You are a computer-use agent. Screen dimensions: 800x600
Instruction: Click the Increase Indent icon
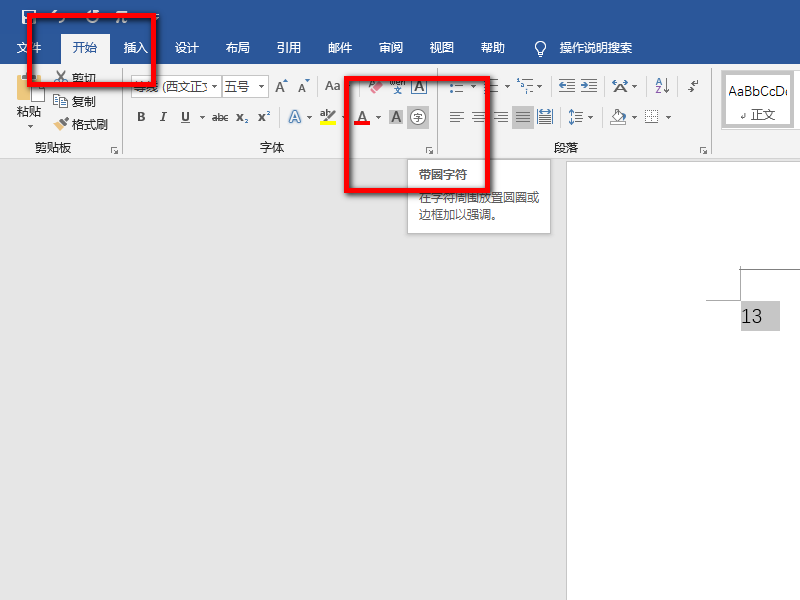[589, 86]
